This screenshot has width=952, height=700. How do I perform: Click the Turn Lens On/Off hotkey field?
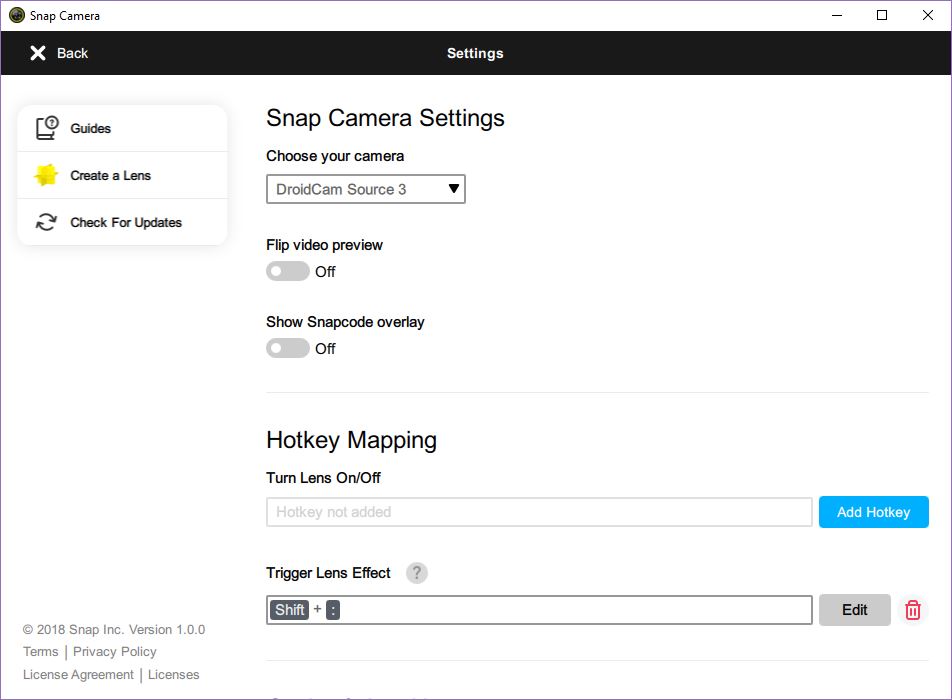click(x=539, y=512)
